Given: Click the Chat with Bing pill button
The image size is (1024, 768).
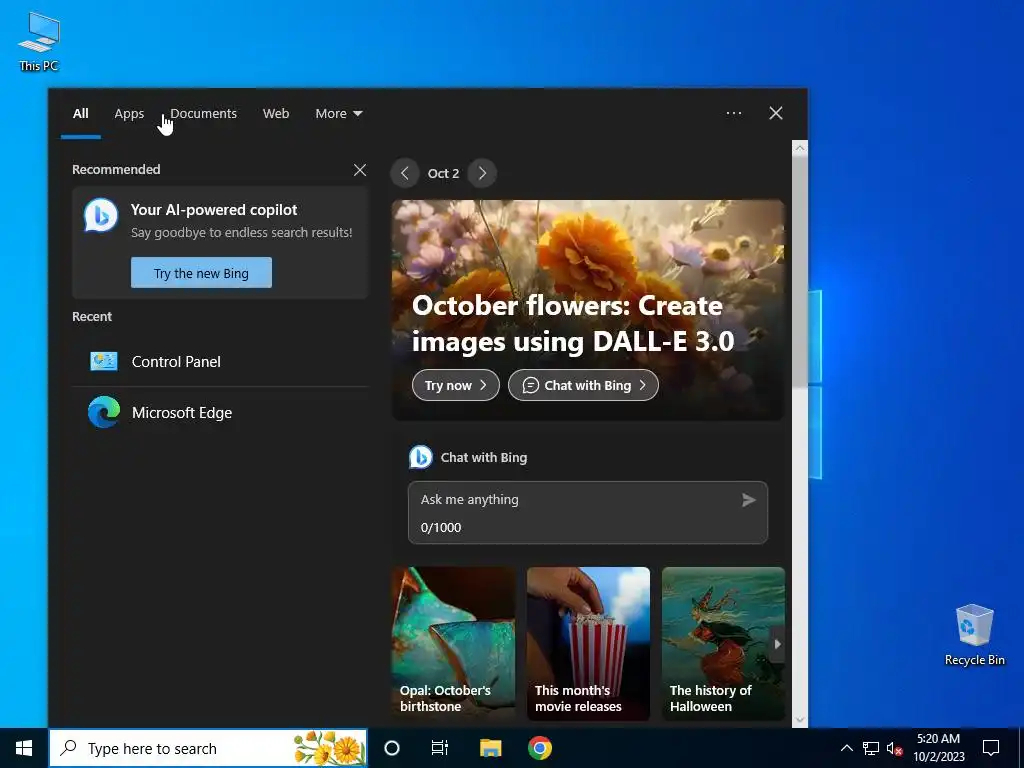Looking at the screenshot, I should [583, 385].
